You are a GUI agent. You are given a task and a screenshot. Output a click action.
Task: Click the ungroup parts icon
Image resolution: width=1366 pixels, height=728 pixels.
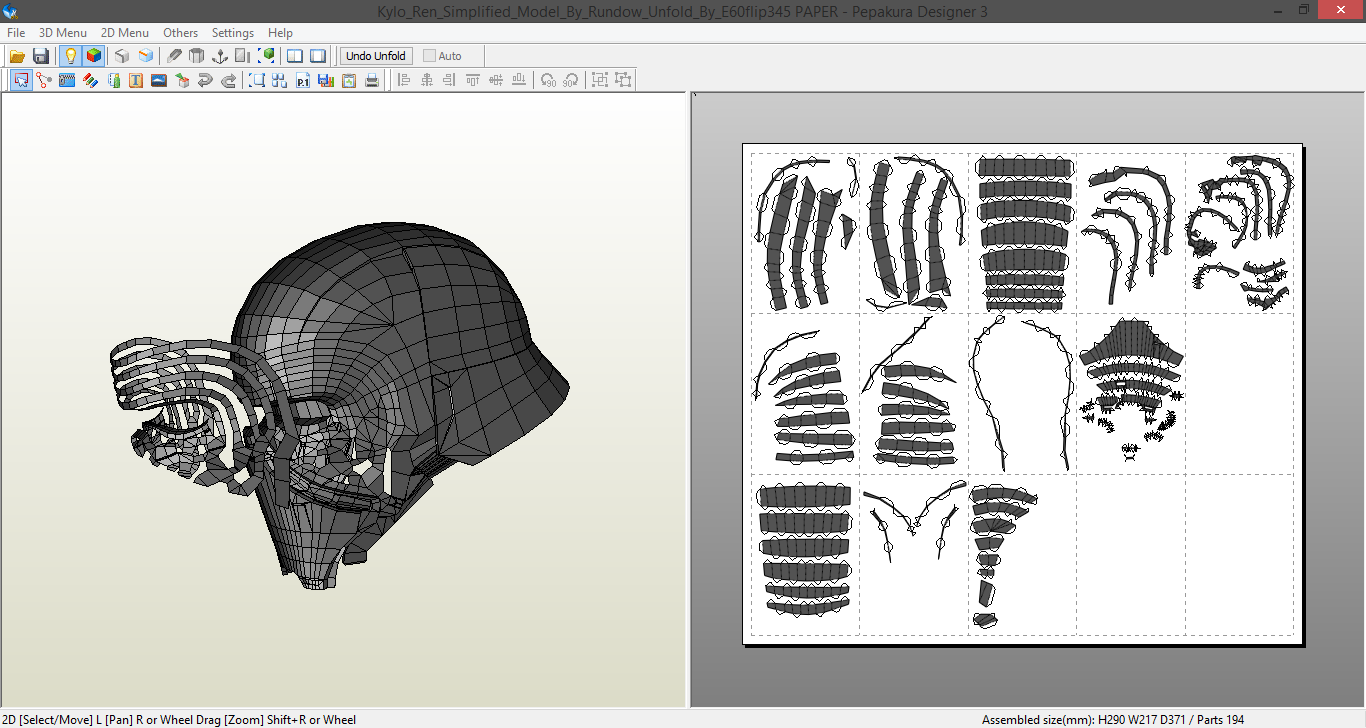coord(623,80)
